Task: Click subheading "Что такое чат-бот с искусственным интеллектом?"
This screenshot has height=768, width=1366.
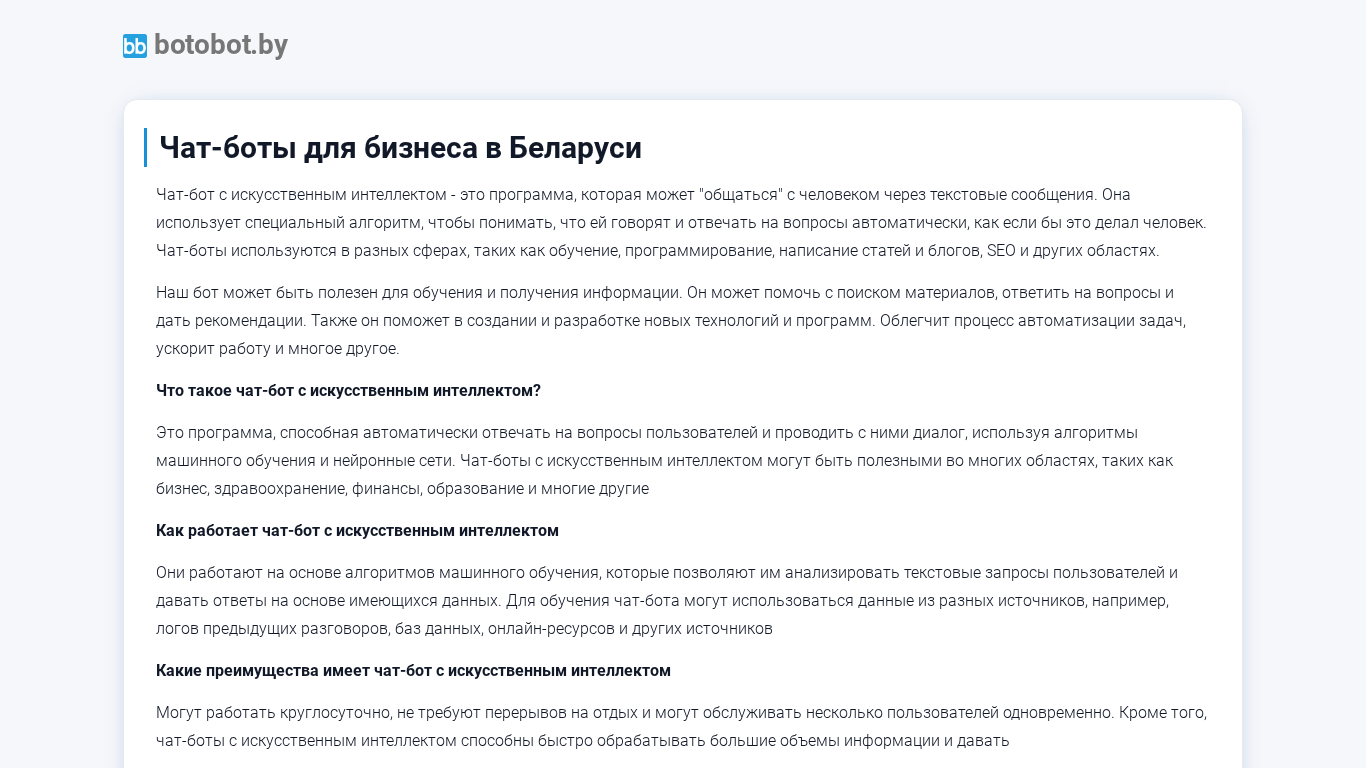Action: coord(348,390)
